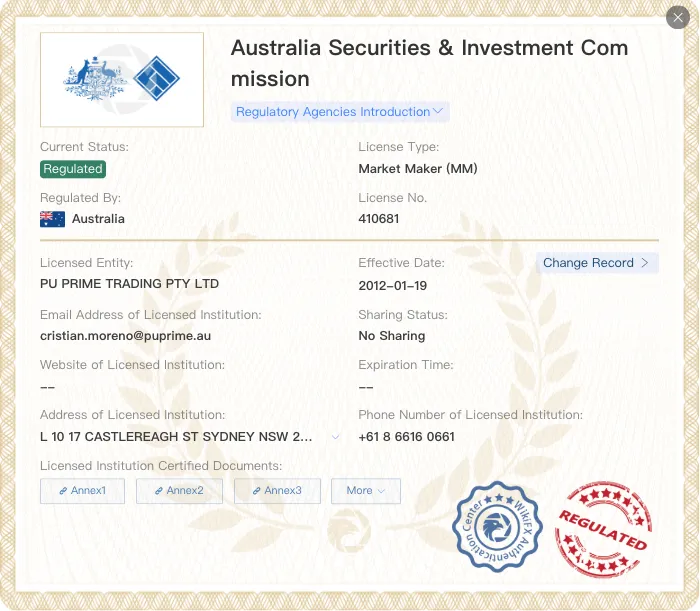Expand the full Castlereagh St address
Screen dimensions: 700x611
click(335, 437)
